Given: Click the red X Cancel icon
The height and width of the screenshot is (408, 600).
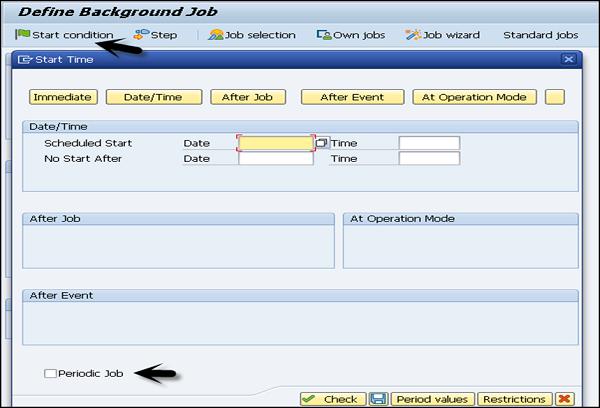Looking at the screenshot, I should coord(565,399).
